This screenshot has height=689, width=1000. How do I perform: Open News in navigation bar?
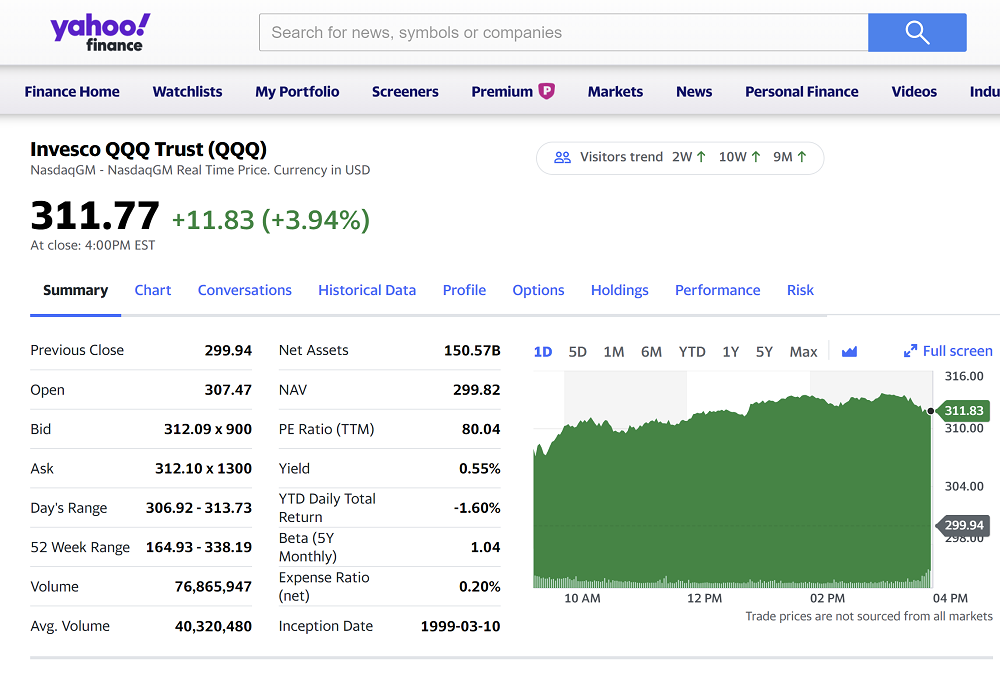point(694,92)
